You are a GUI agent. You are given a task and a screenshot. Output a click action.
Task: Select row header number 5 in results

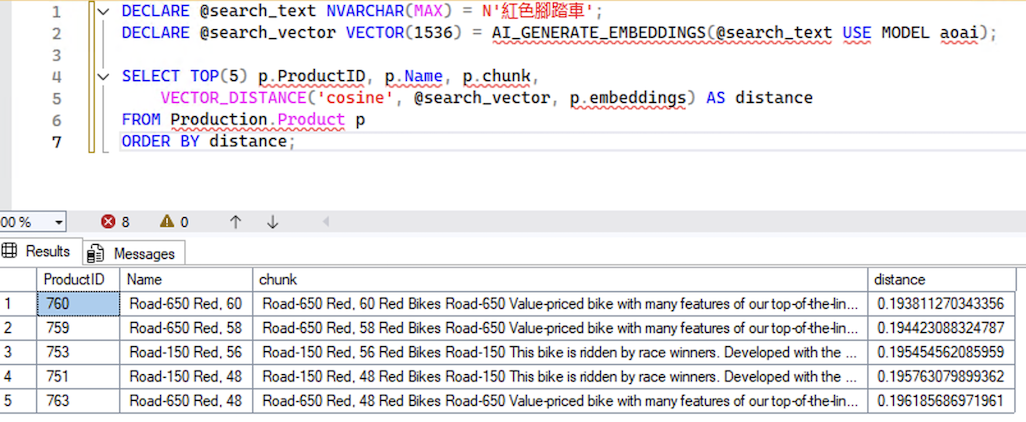pyautogui.click(x=18, y=400)
